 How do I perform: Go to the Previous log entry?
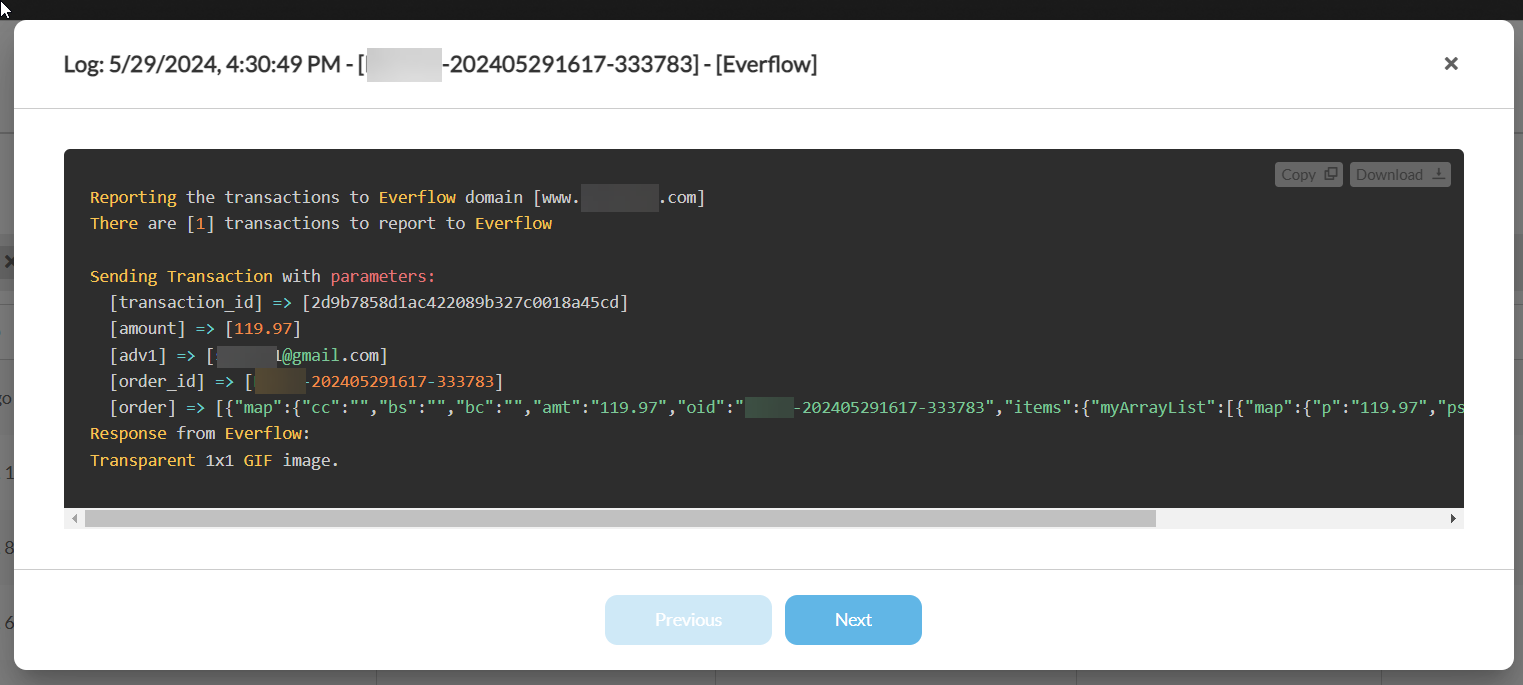point(688,620)
